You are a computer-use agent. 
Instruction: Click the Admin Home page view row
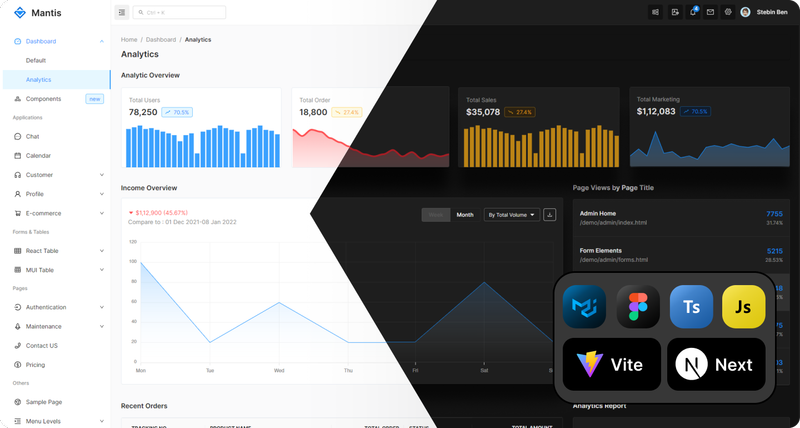pos(681,218)
